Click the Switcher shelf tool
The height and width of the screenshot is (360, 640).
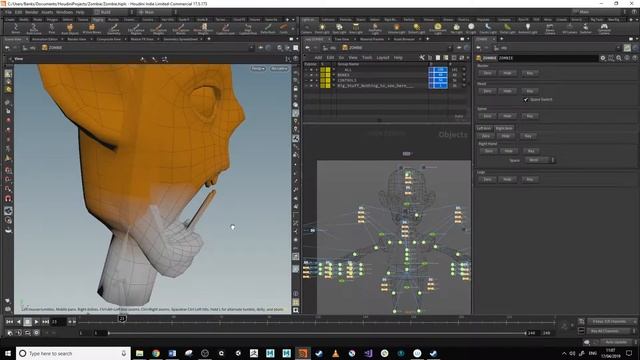pyautogui.click(x=585, y=29)
